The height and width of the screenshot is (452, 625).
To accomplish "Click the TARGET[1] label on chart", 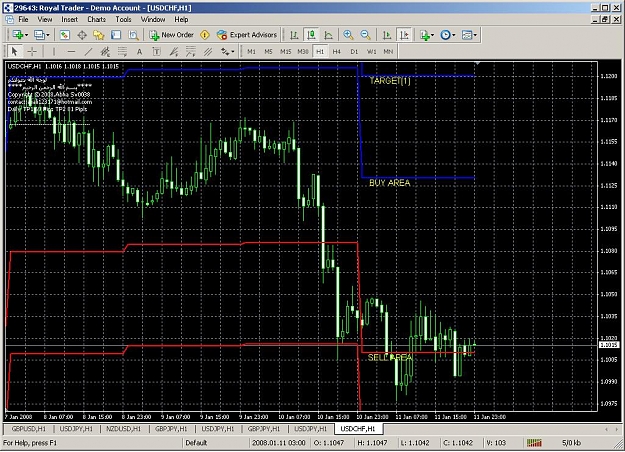I will [389, 81].
